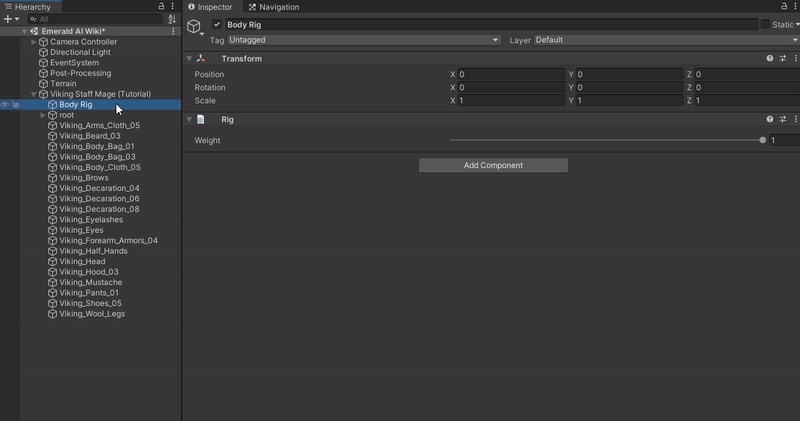Toggle Body Rig active checkbox
The image size is (800, 421).
217,24
